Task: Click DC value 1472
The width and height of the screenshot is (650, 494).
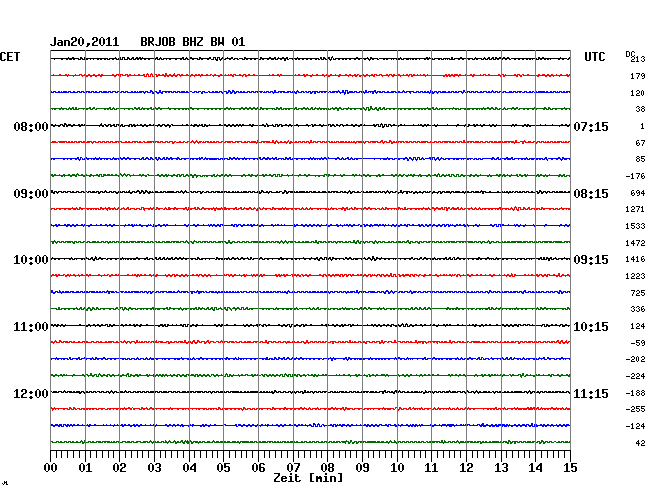Action: (x=635, y=243)
